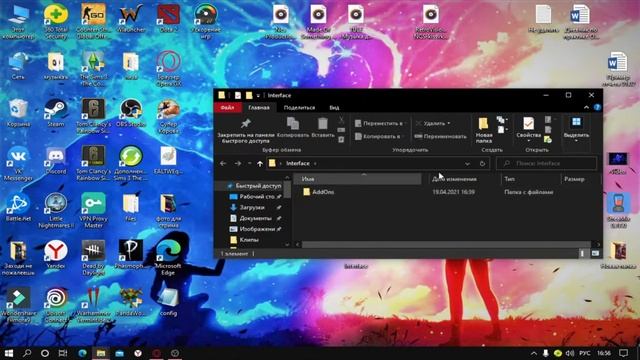Open Загрузки in the navigation pane

tap(255, 207)
